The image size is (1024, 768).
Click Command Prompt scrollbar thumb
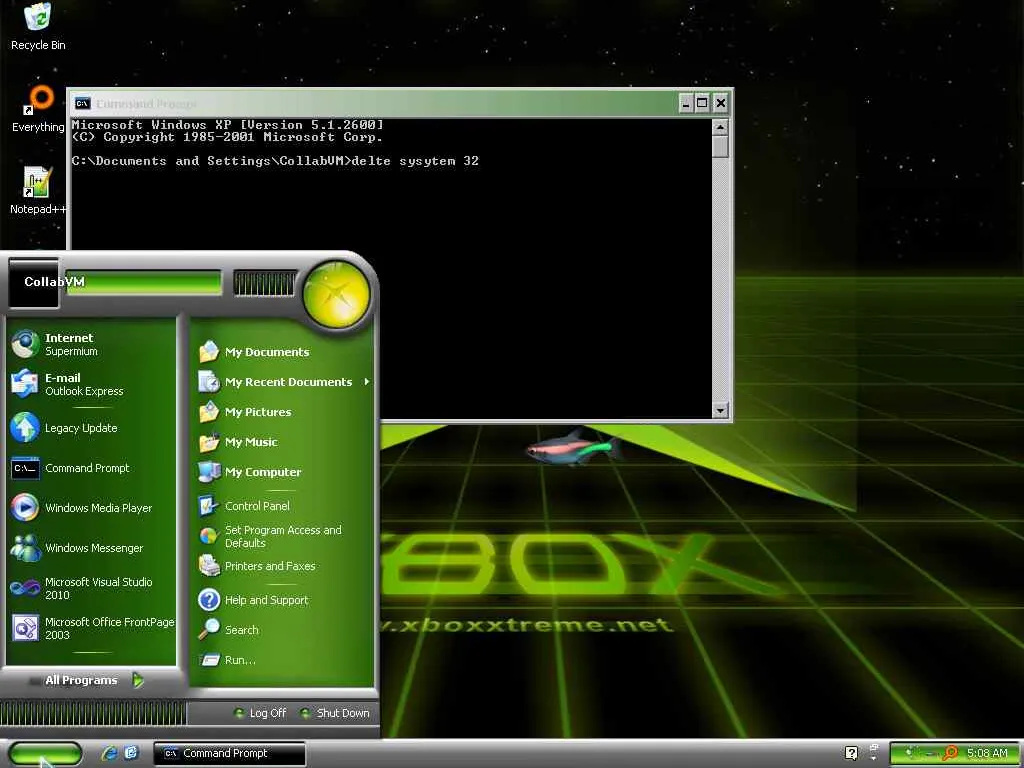[x=720, y=147]
